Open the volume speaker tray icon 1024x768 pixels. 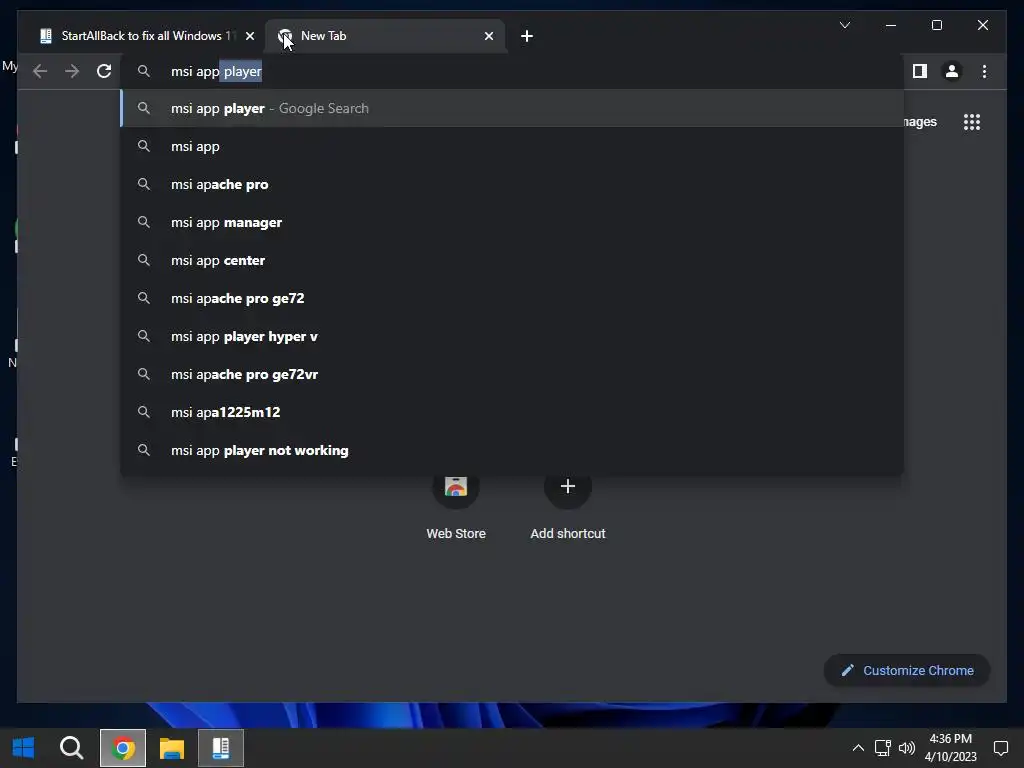906,748
